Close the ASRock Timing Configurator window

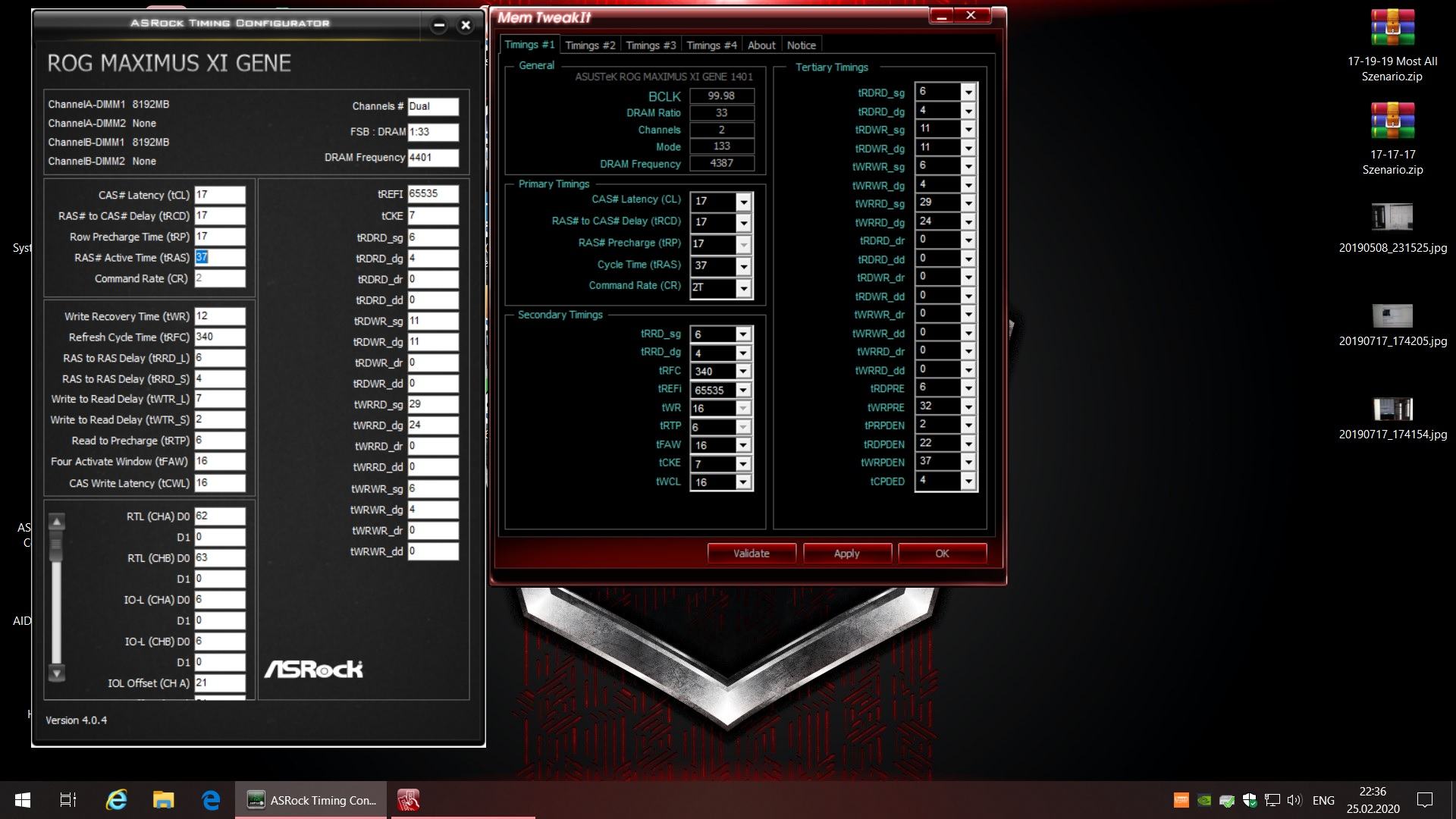pyautogui.click(x=466, y=25)
